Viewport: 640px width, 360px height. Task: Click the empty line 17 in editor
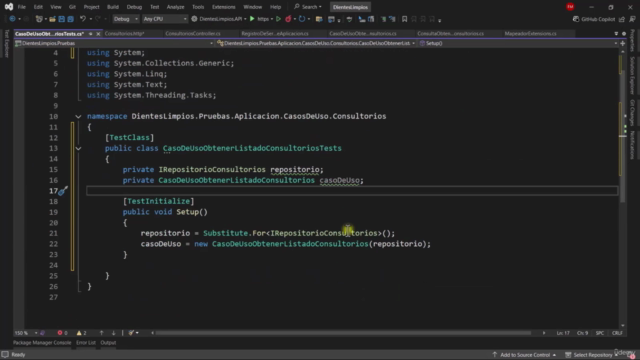pyautogui.click(x=352, y=191)
